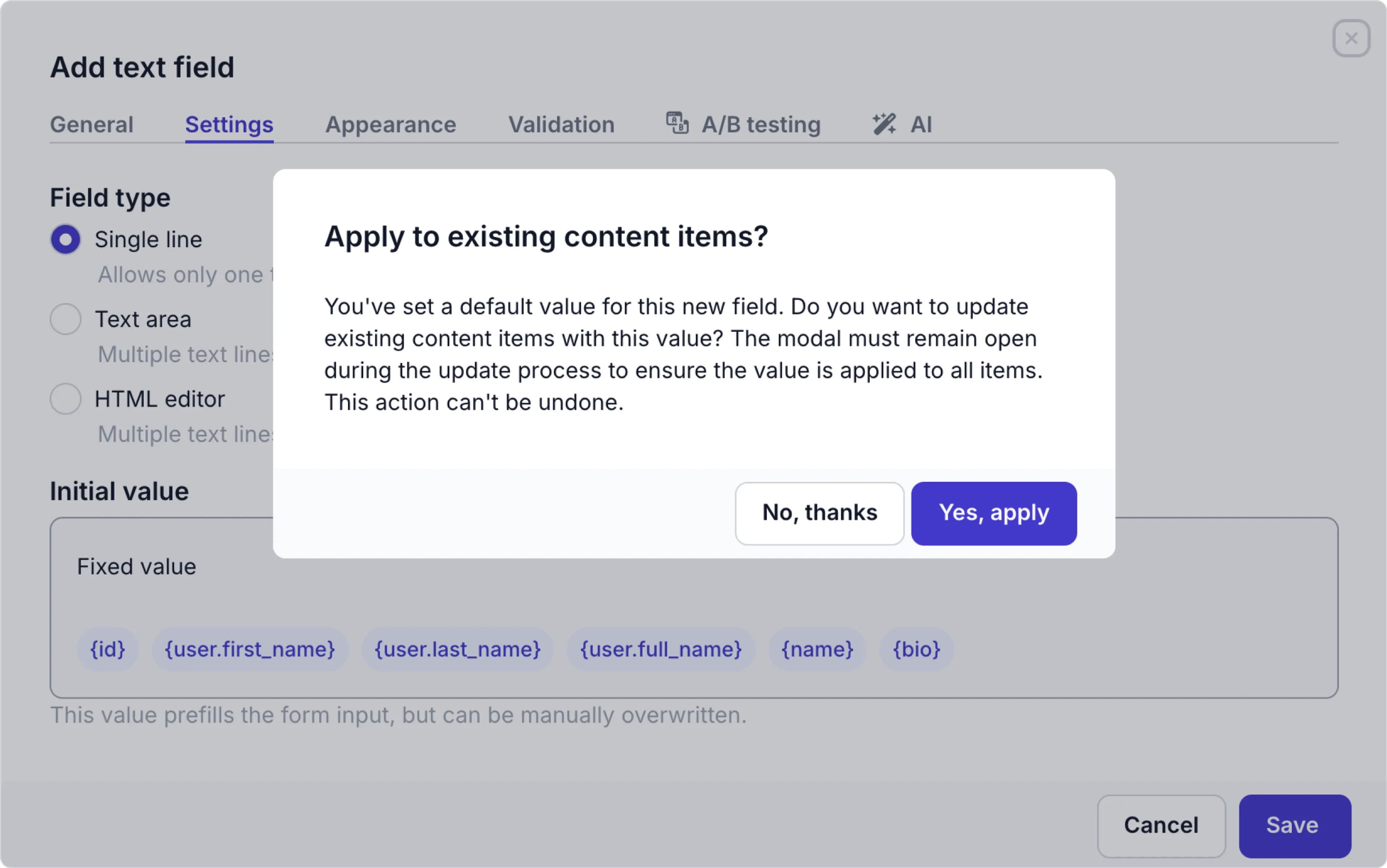Screen dimensions: 1387x868
Task: Confirm with Yes, apply button
Action: point(993,513)
